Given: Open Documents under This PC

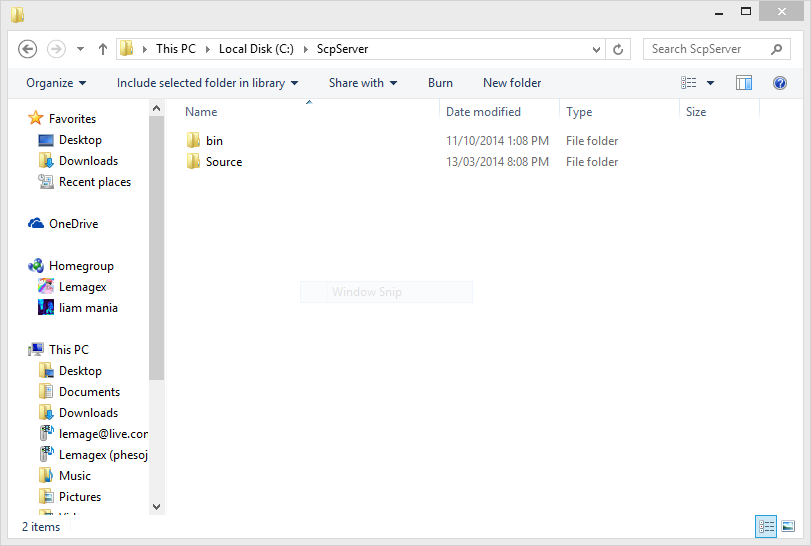Looking at the screenshot, I should (89, 392).
